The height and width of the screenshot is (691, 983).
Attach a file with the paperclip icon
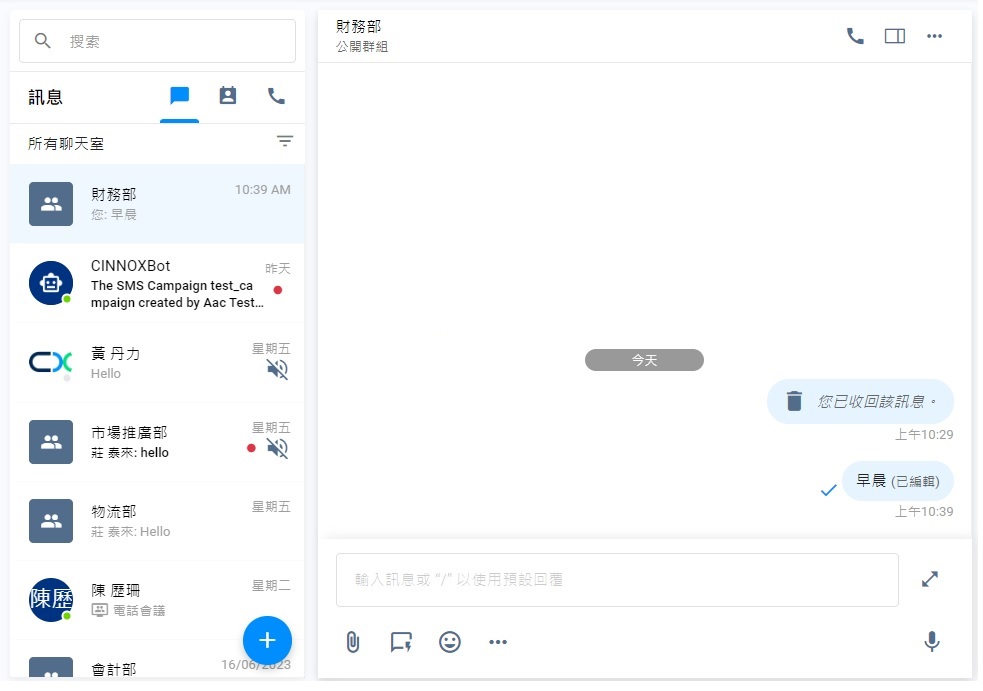[x=352, y=642]
